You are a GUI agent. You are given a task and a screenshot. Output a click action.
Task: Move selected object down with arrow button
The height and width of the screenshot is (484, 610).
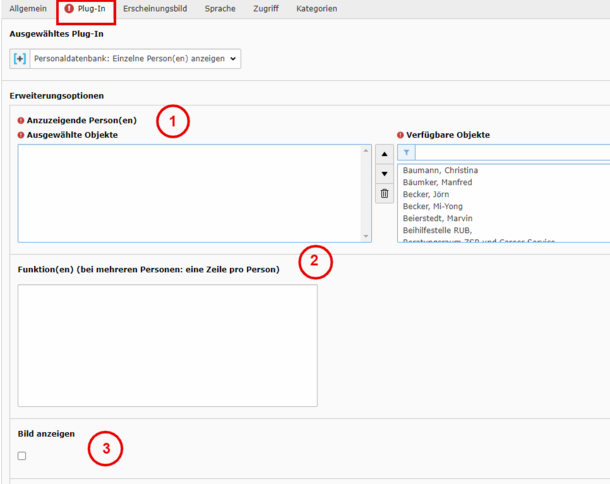(384, 174)
